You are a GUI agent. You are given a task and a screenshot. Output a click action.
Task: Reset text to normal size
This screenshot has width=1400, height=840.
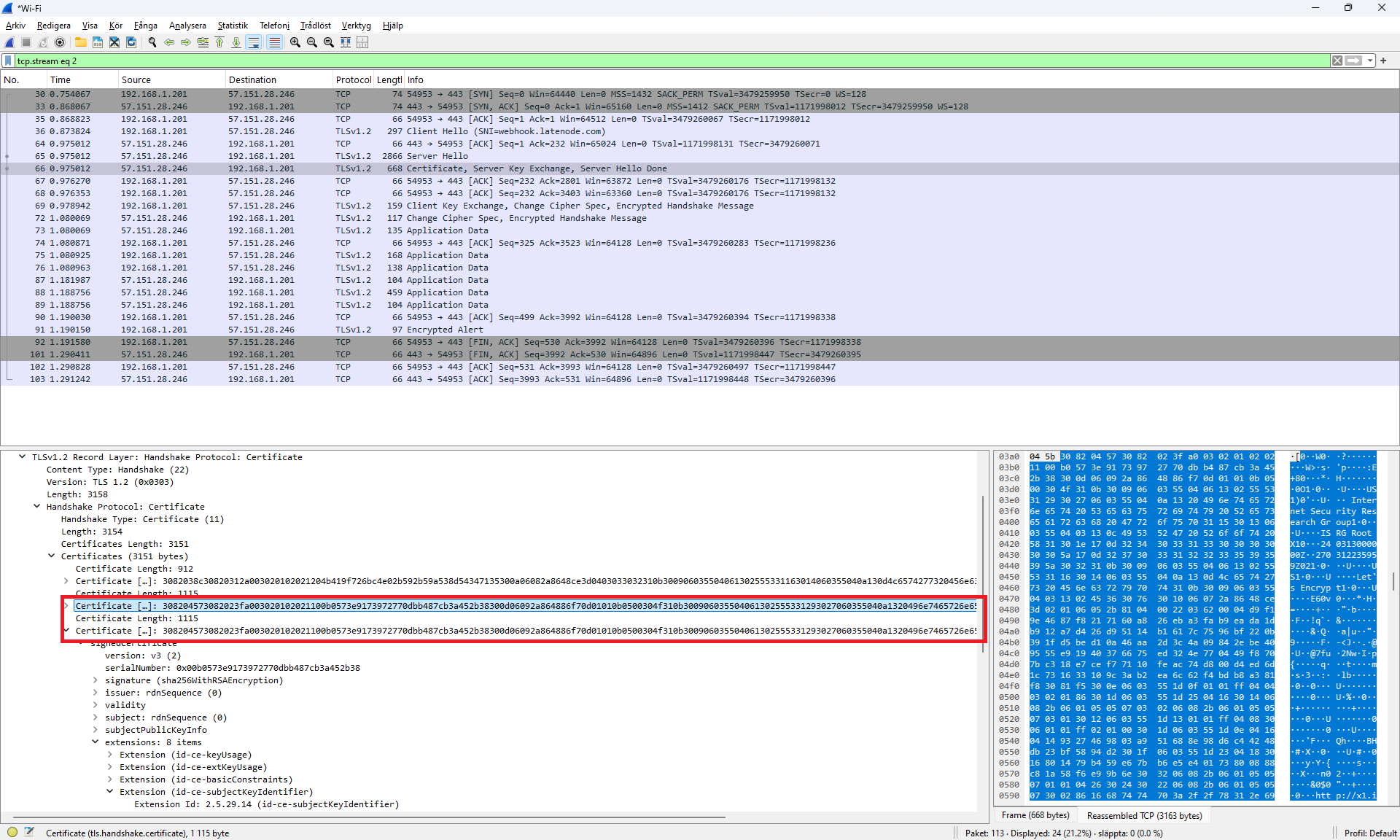[x=328, y=42]
